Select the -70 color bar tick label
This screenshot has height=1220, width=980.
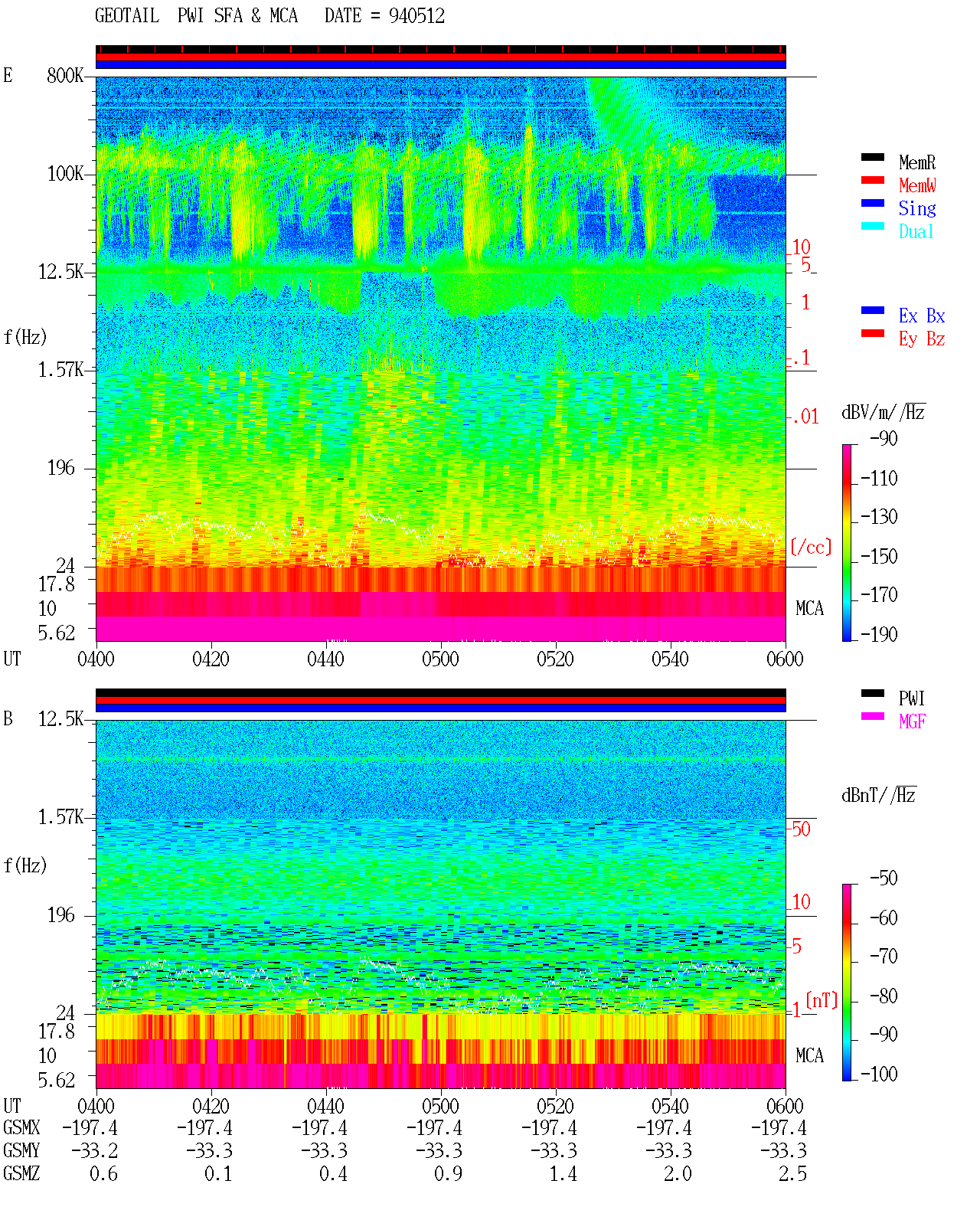click(x=884, y=957)
